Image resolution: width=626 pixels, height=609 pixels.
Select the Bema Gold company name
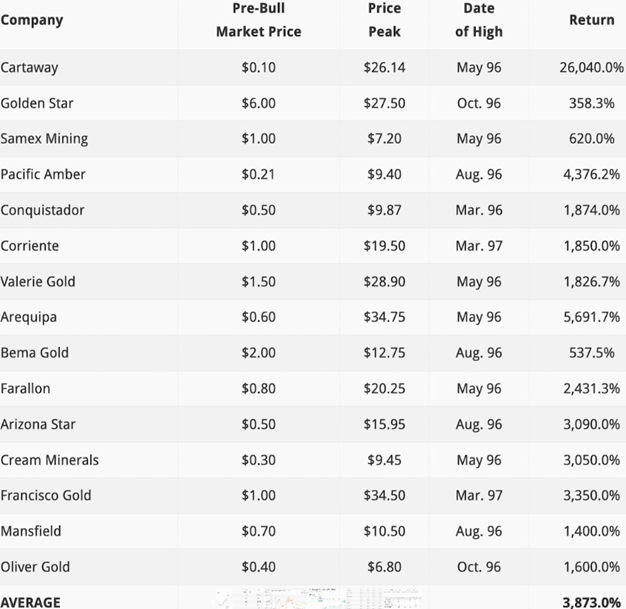click(35, 353)
